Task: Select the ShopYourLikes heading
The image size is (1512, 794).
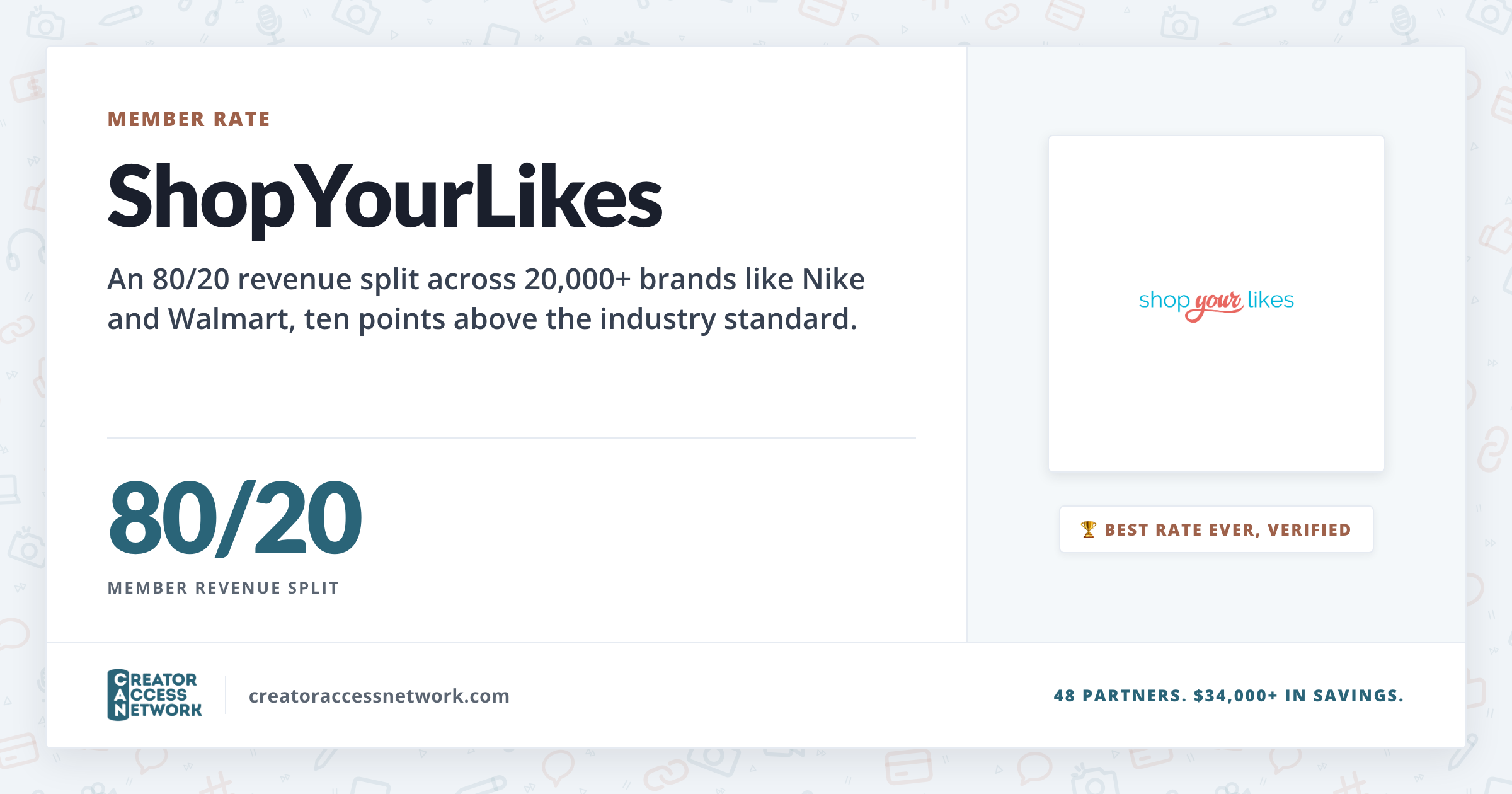Action: click(x=384, y=197)
